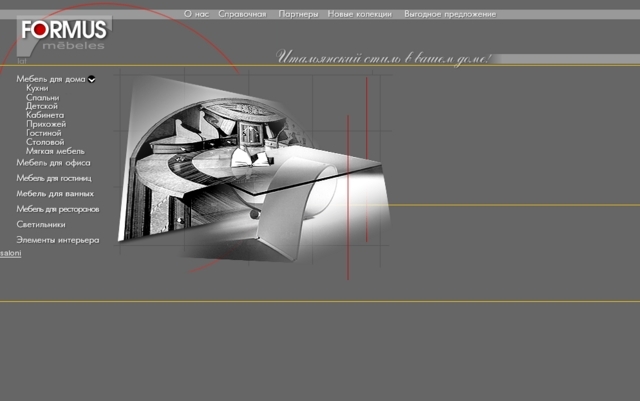Open Новые колекции in the top menu
This screenshot has width=640, height=401.
point(360,14)
